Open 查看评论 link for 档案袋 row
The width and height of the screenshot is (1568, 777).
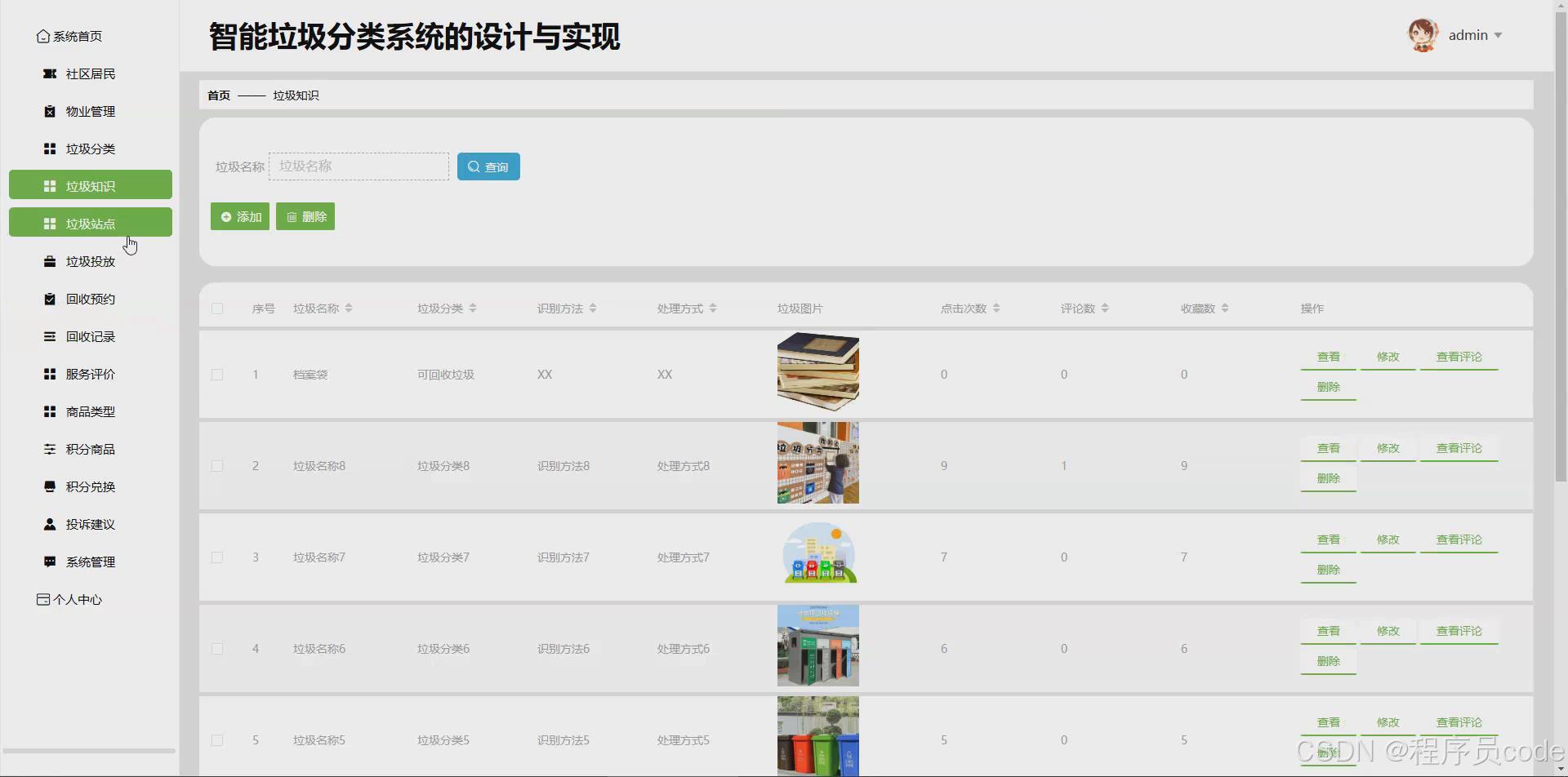click(x=1458, y=356)
